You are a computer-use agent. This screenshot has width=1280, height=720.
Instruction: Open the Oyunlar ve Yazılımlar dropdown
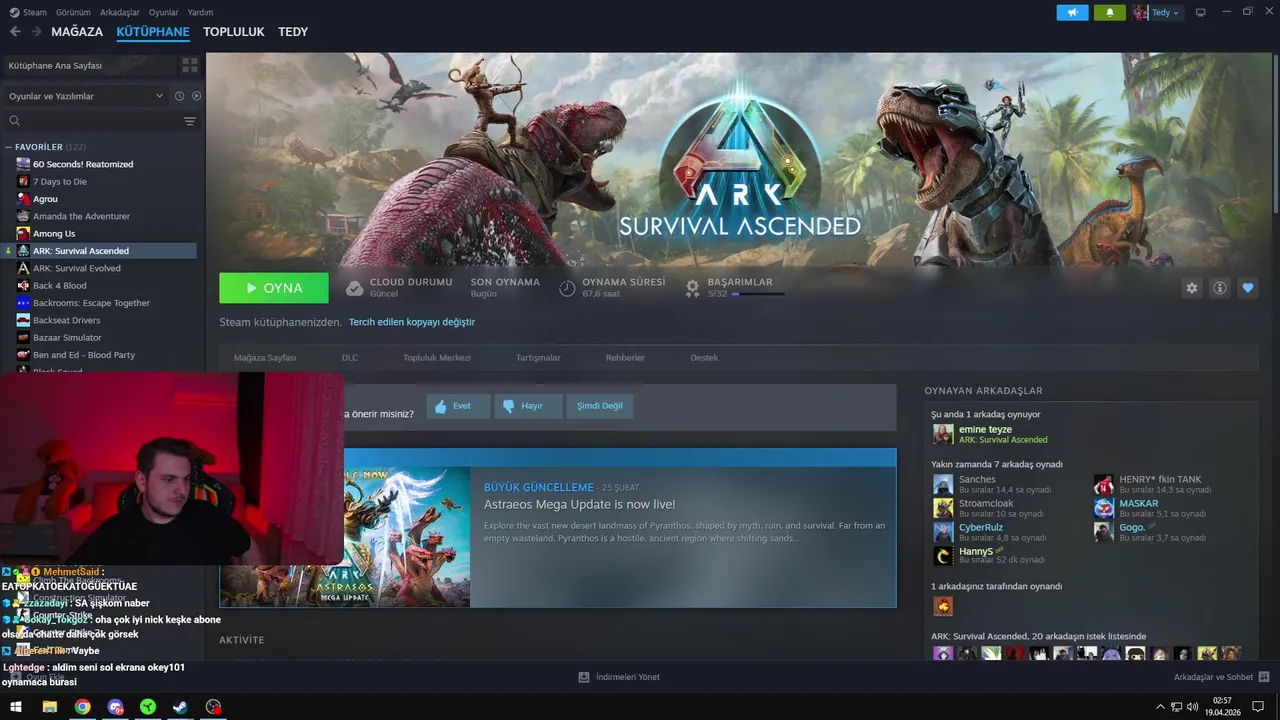86,96
